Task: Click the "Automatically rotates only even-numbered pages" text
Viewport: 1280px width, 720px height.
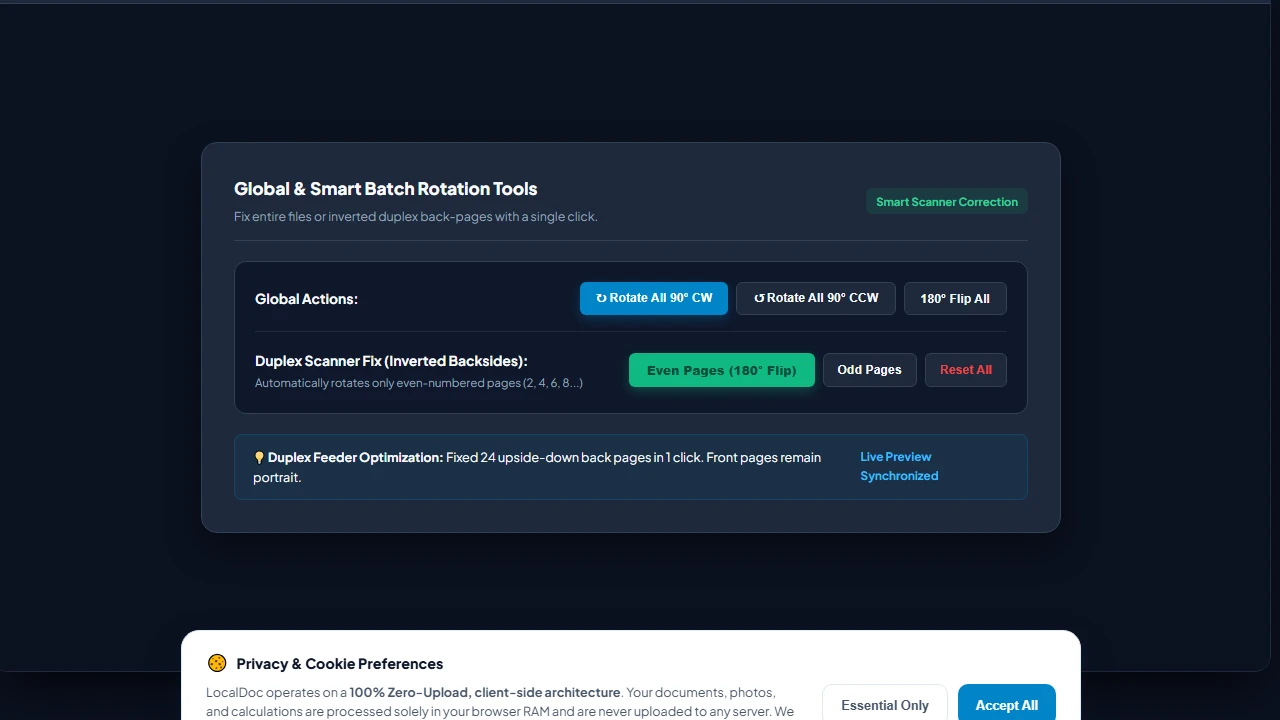Action: click(419, 383)
